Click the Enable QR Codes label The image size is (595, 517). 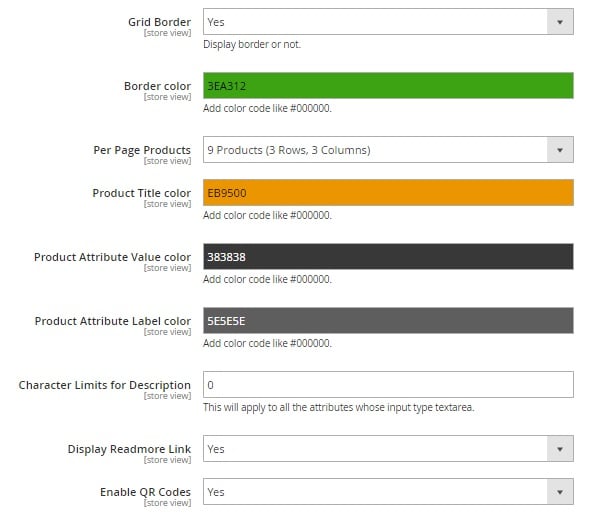(x=145, y=492)
